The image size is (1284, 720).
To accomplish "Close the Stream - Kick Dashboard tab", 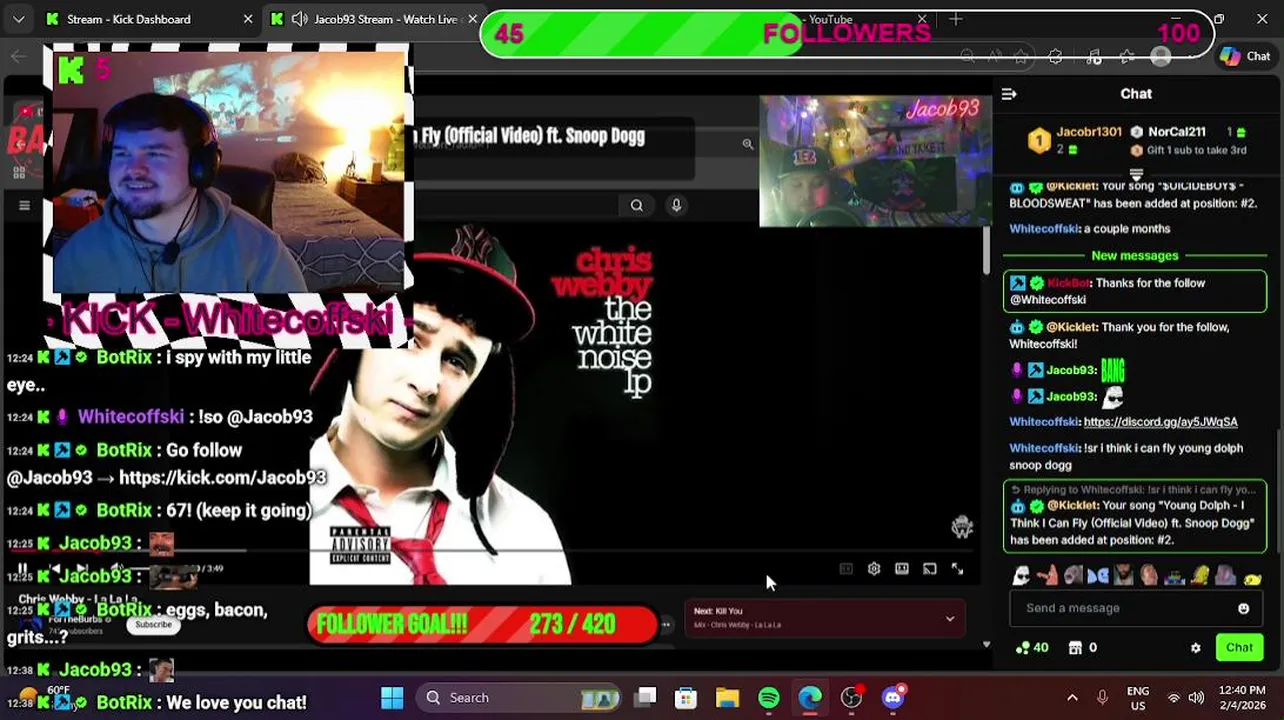I will click(248, 19).
